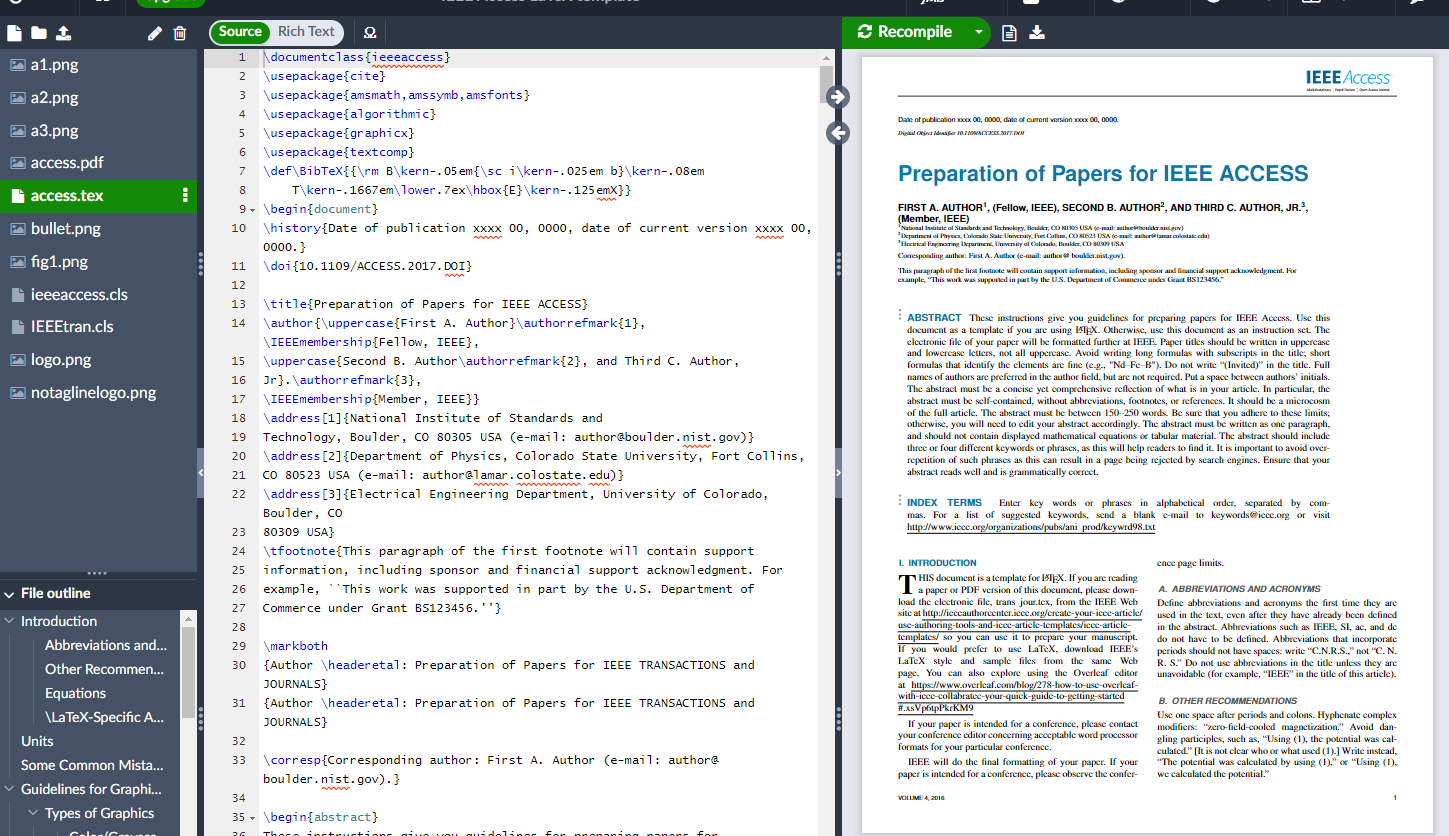Delete selected file with trash icon

180,33
